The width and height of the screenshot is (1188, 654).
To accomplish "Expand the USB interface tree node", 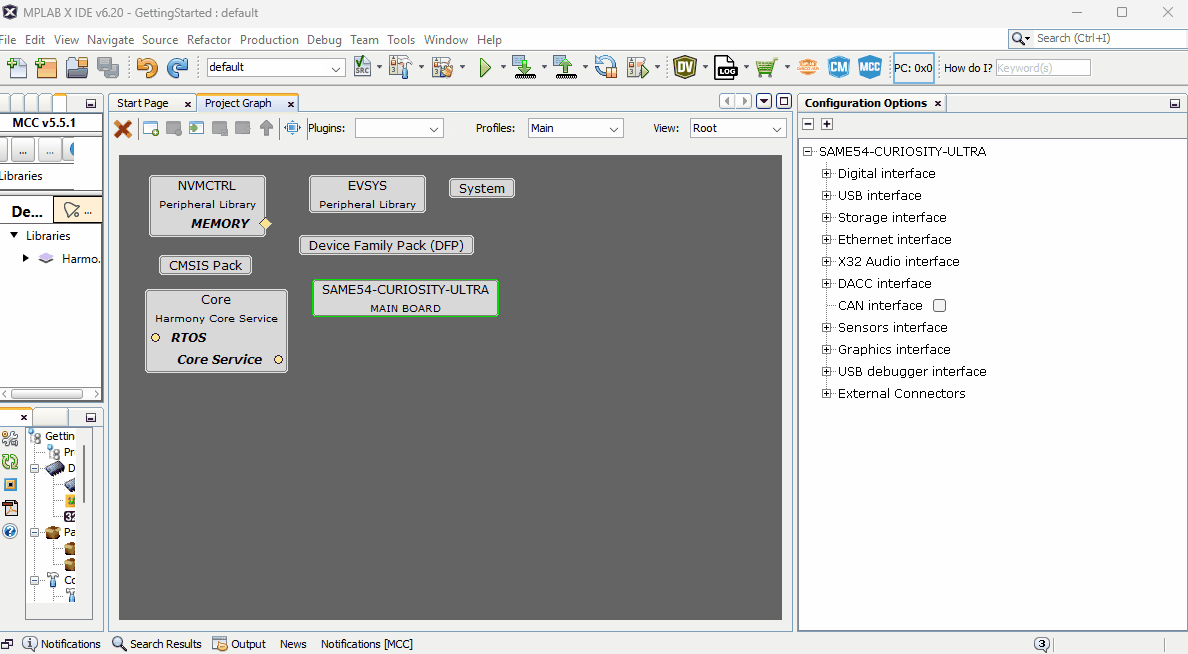I will tap(827, 196).
